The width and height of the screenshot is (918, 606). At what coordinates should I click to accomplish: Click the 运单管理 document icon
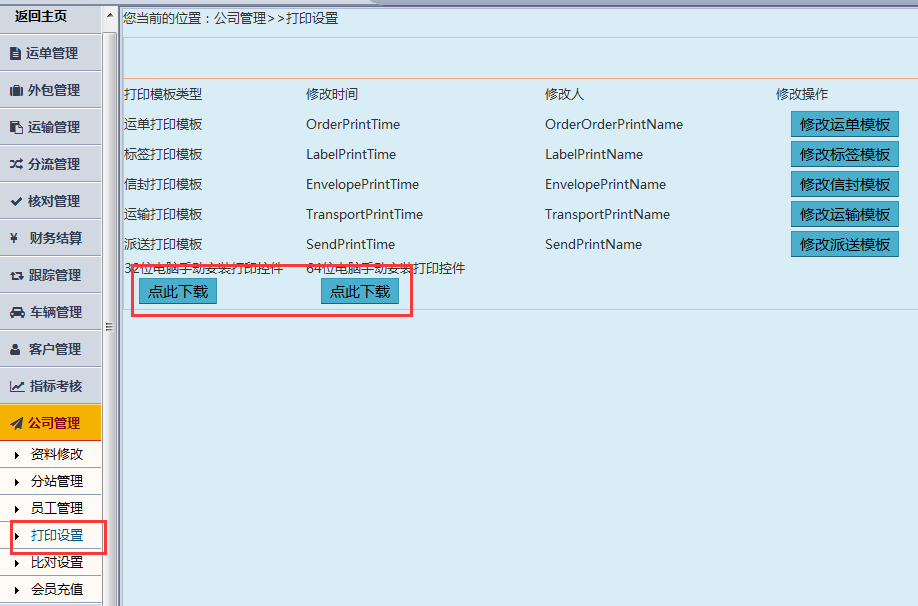[15, 54]
